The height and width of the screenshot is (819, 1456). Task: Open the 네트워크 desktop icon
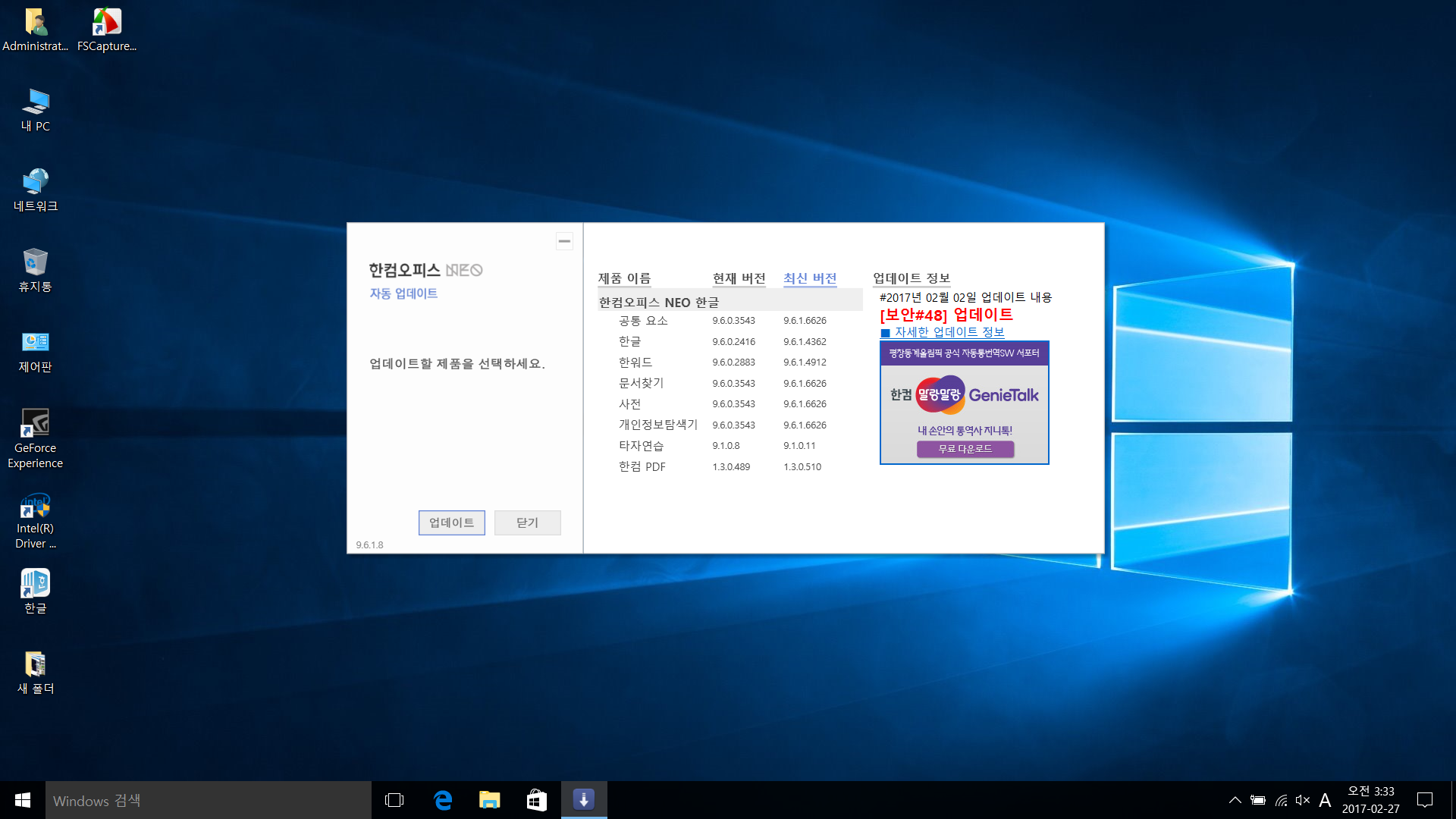click(x=35, y=190)
